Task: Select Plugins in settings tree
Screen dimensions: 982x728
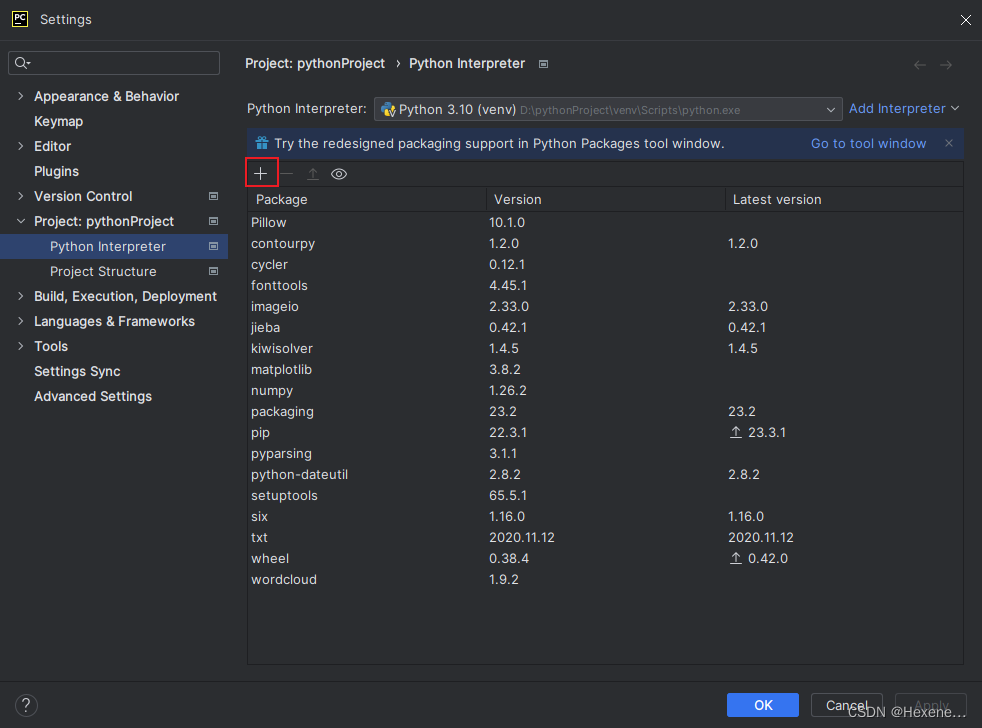Action: point(56,171)
